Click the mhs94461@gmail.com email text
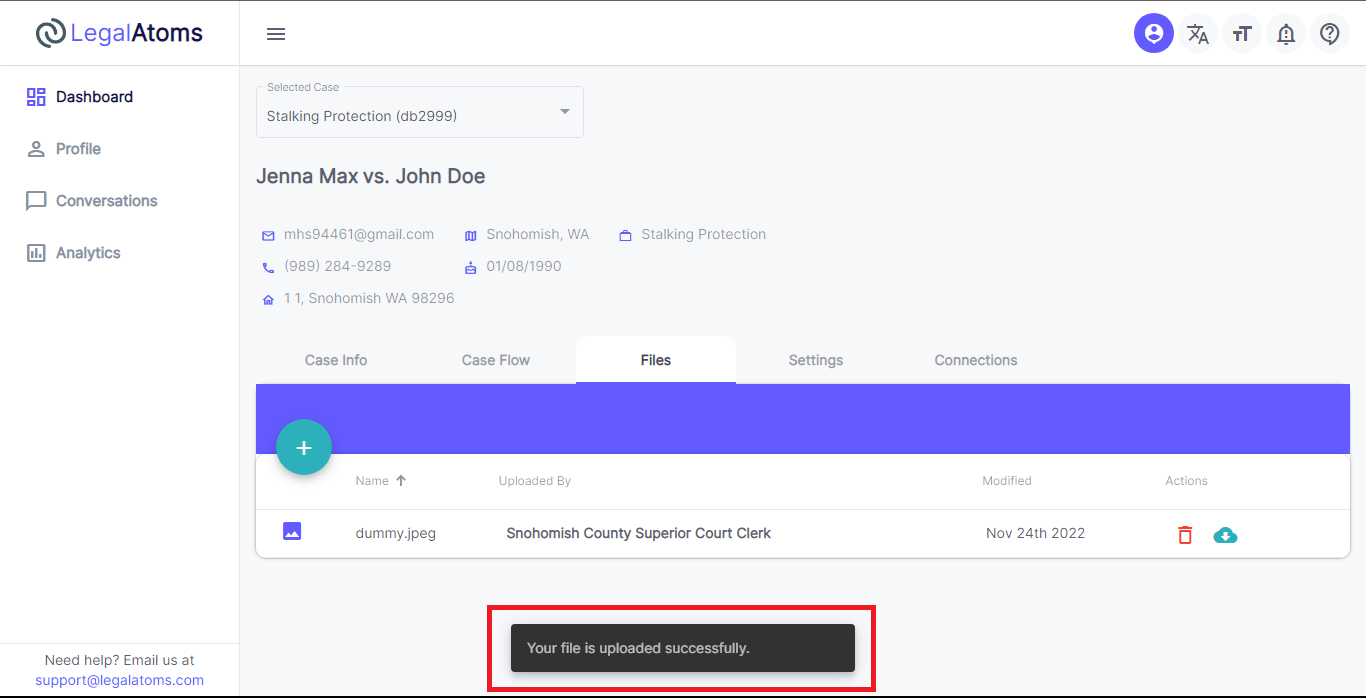 coord(359,234)
